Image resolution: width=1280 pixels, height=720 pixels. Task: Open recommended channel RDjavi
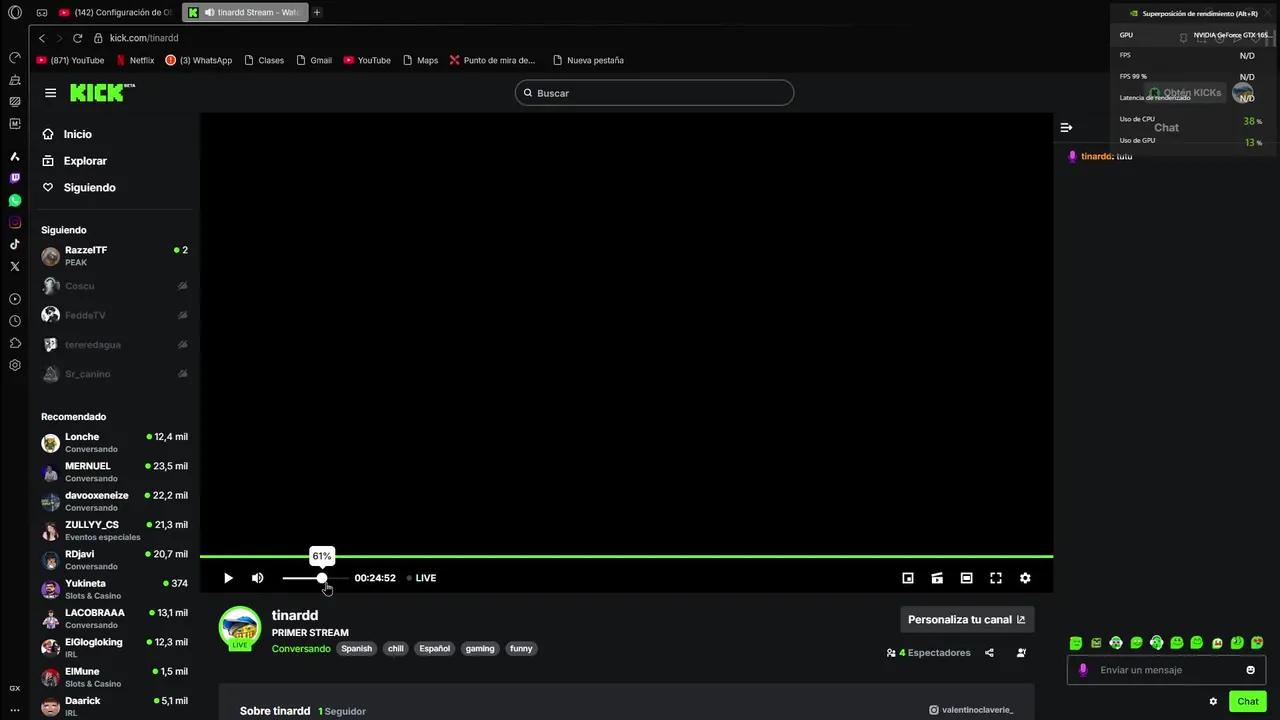coord(114,560)
